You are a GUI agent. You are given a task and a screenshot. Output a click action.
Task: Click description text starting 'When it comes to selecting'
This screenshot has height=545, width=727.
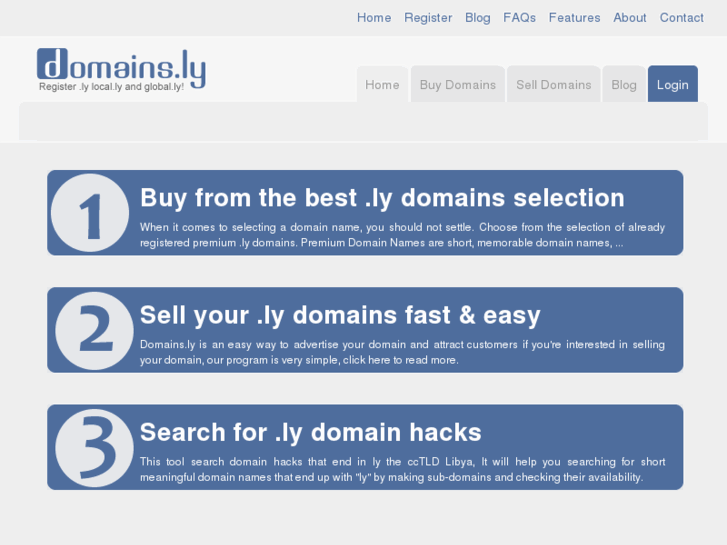402,235
